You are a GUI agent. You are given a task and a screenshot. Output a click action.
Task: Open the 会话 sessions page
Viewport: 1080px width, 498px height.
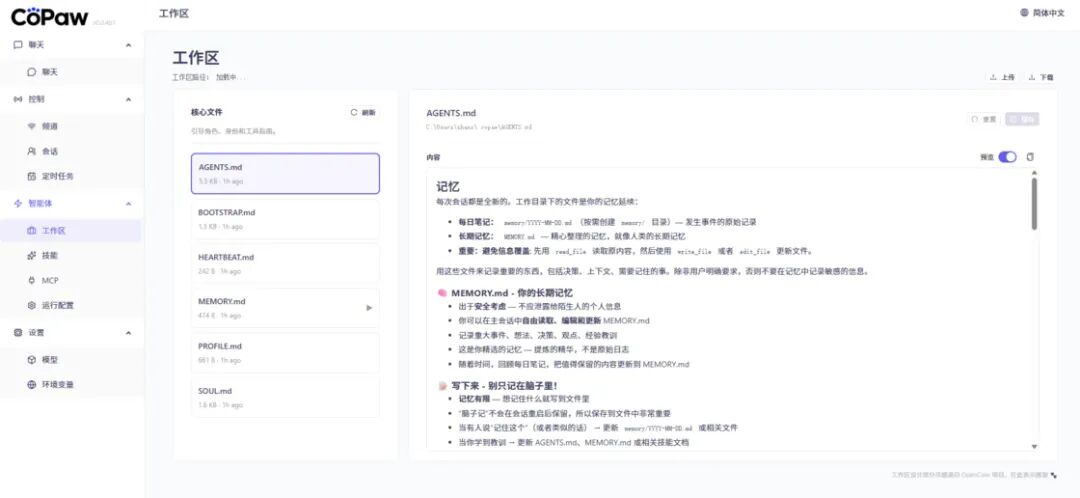72,151
